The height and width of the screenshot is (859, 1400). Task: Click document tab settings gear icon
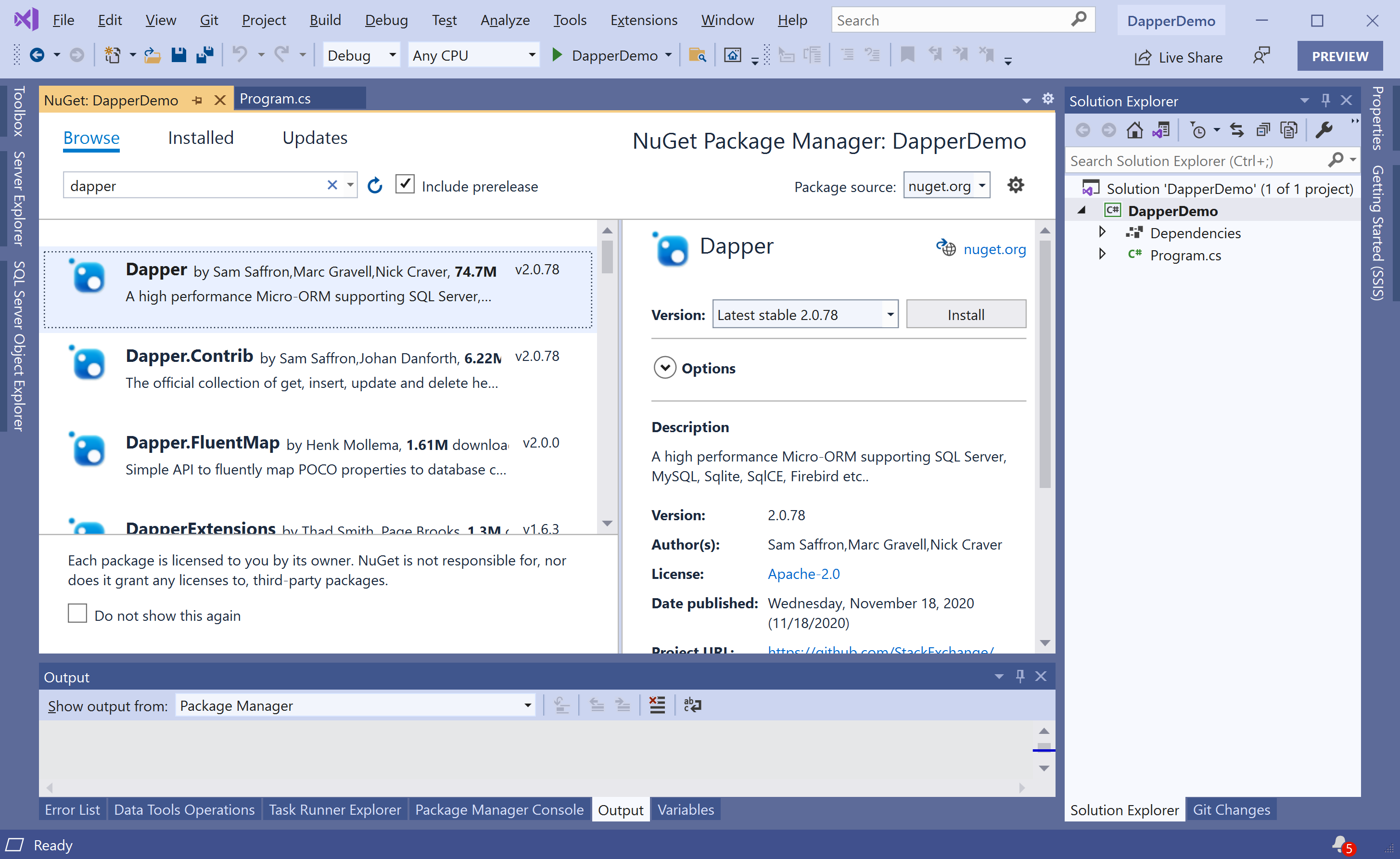coord(1048,99)
